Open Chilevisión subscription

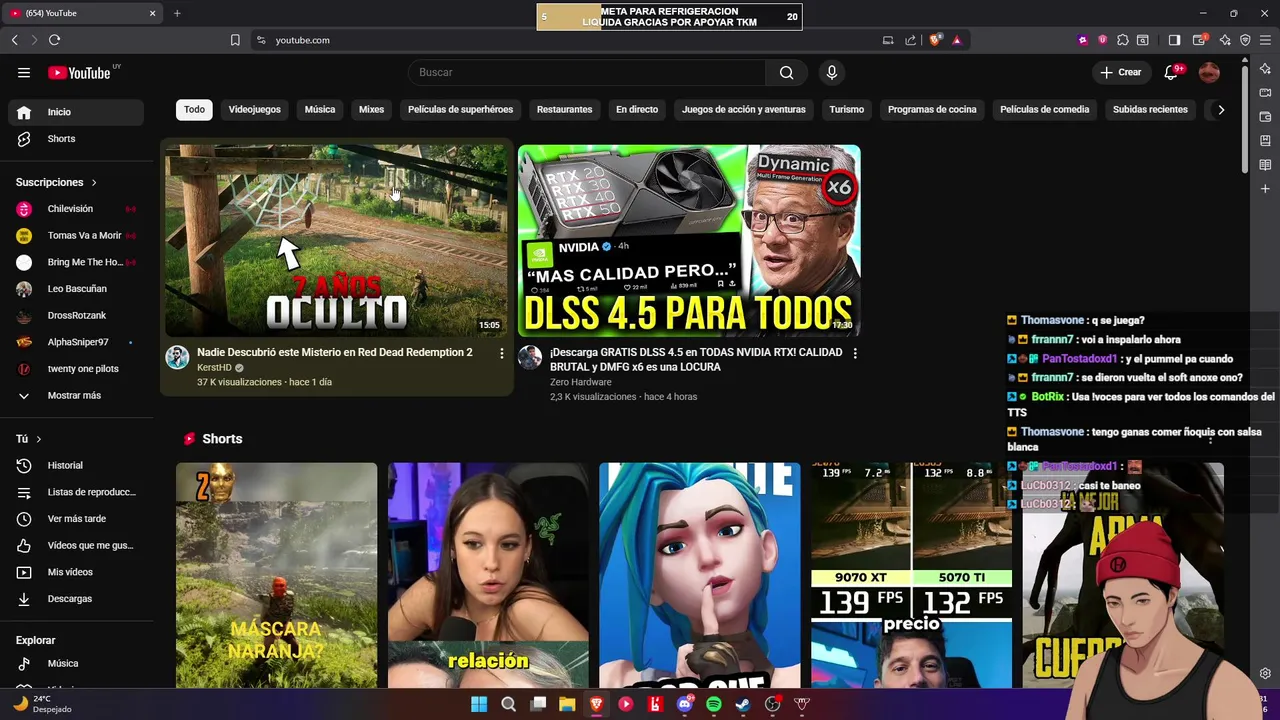click(x=76, y=209)
